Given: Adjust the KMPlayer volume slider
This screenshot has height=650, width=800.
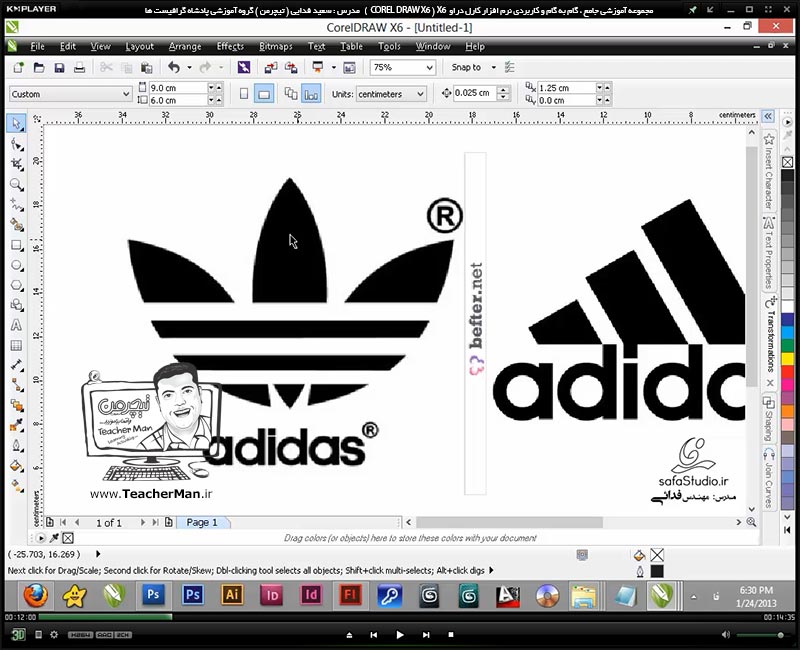Looking at the screenshot, I should 760,635.
